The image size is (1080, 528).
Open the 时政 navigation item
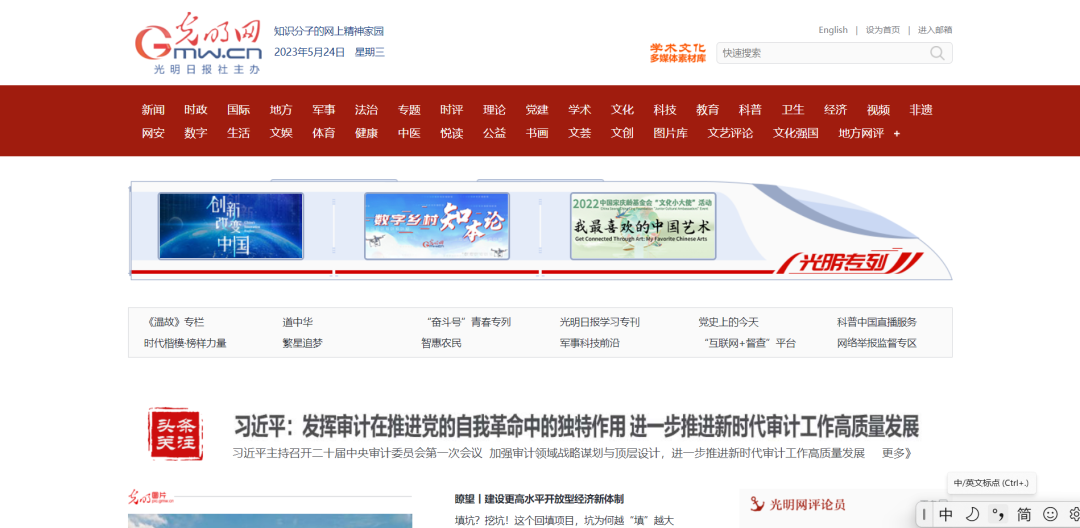click(x=196, y=110)
